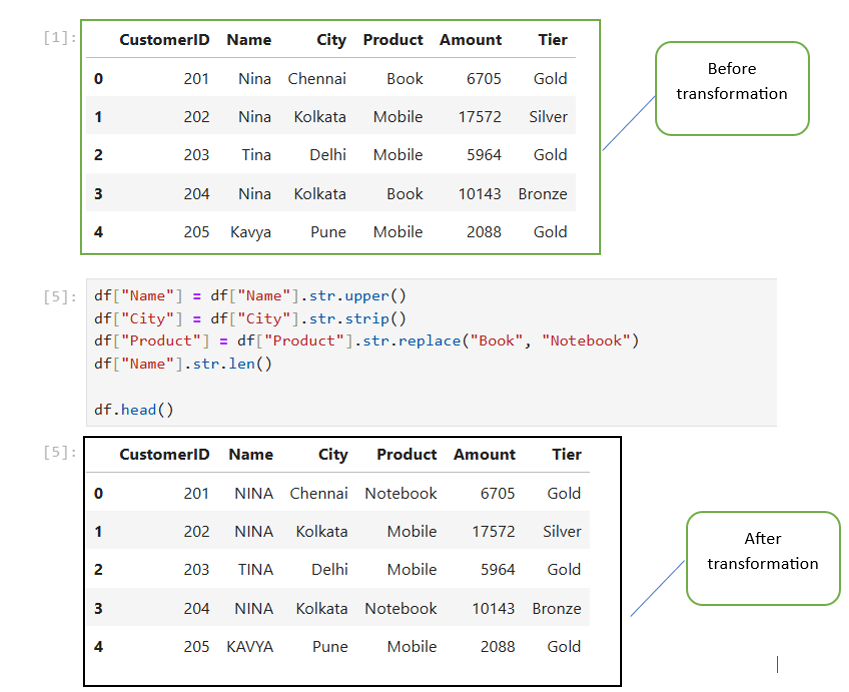Select the Tier column header
The width and height of the screenshot is (849, 692).
(x=552, y=40)
